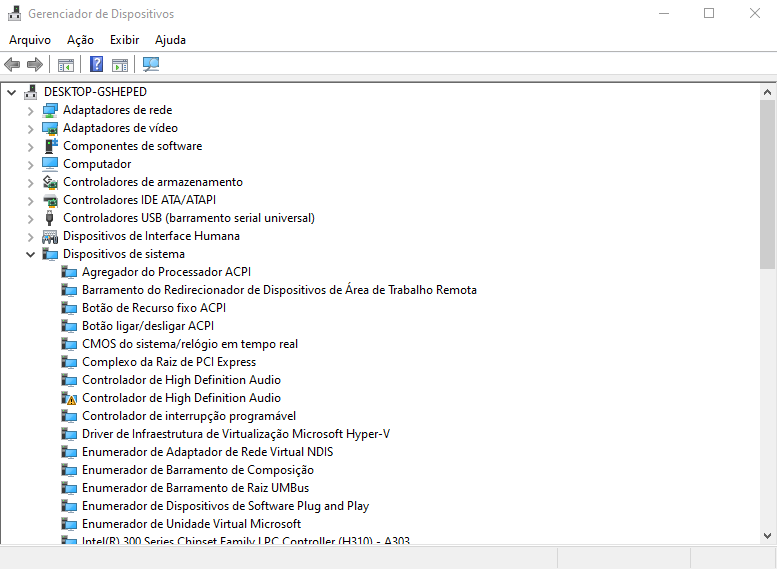Click the Device Manager title bar icon
777x569 pixels.
(14, 13)
